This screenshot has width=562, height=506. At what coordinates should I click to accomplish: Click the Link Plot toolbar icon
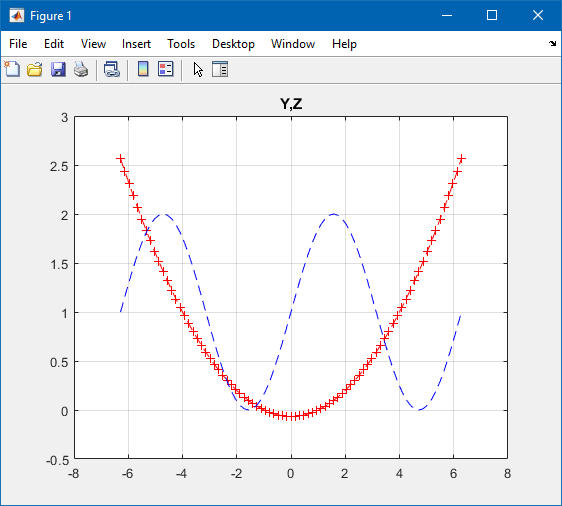coord(112,69)
